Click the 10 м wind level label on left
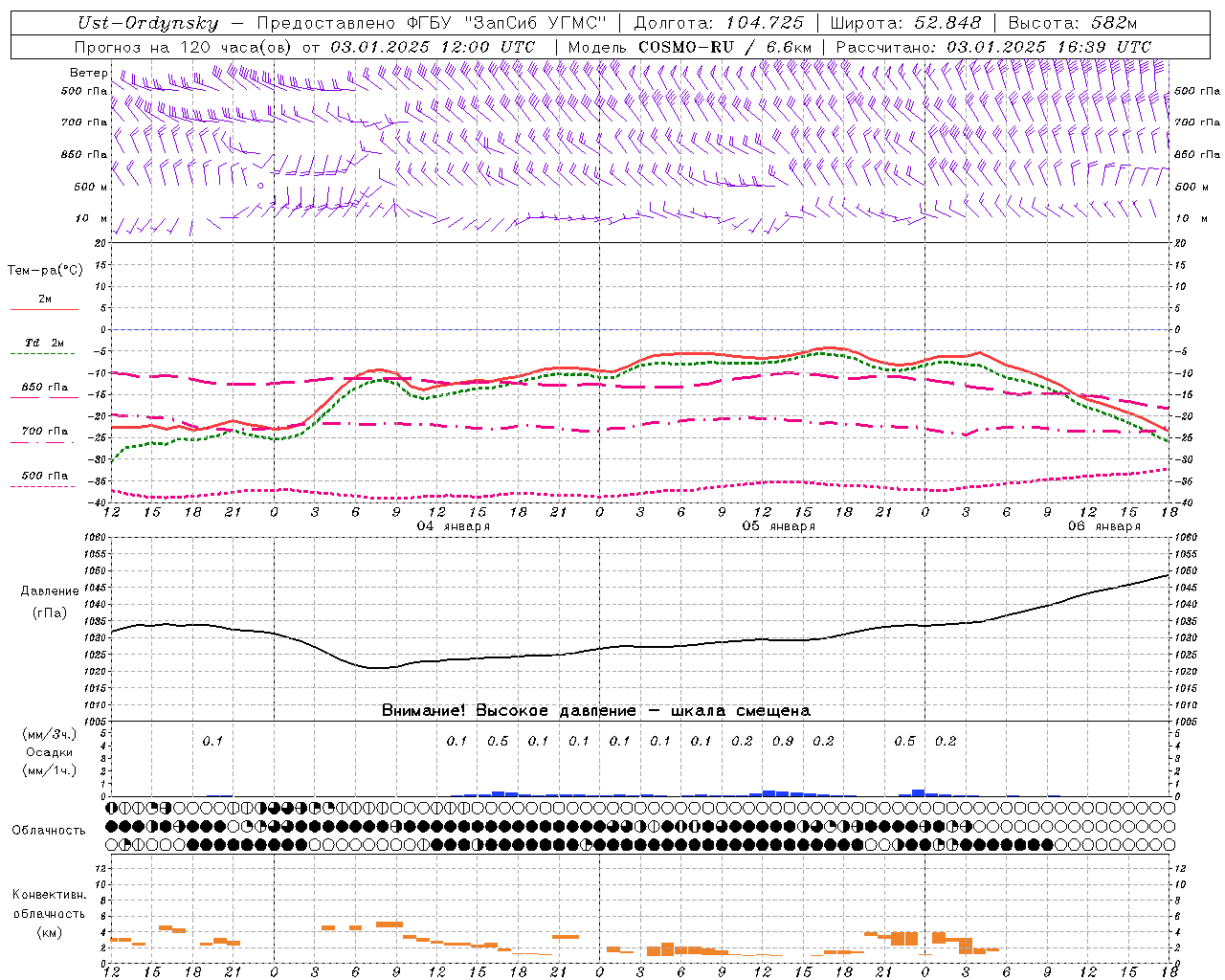The image size is (1225, 980). click(x=92, y=219)
